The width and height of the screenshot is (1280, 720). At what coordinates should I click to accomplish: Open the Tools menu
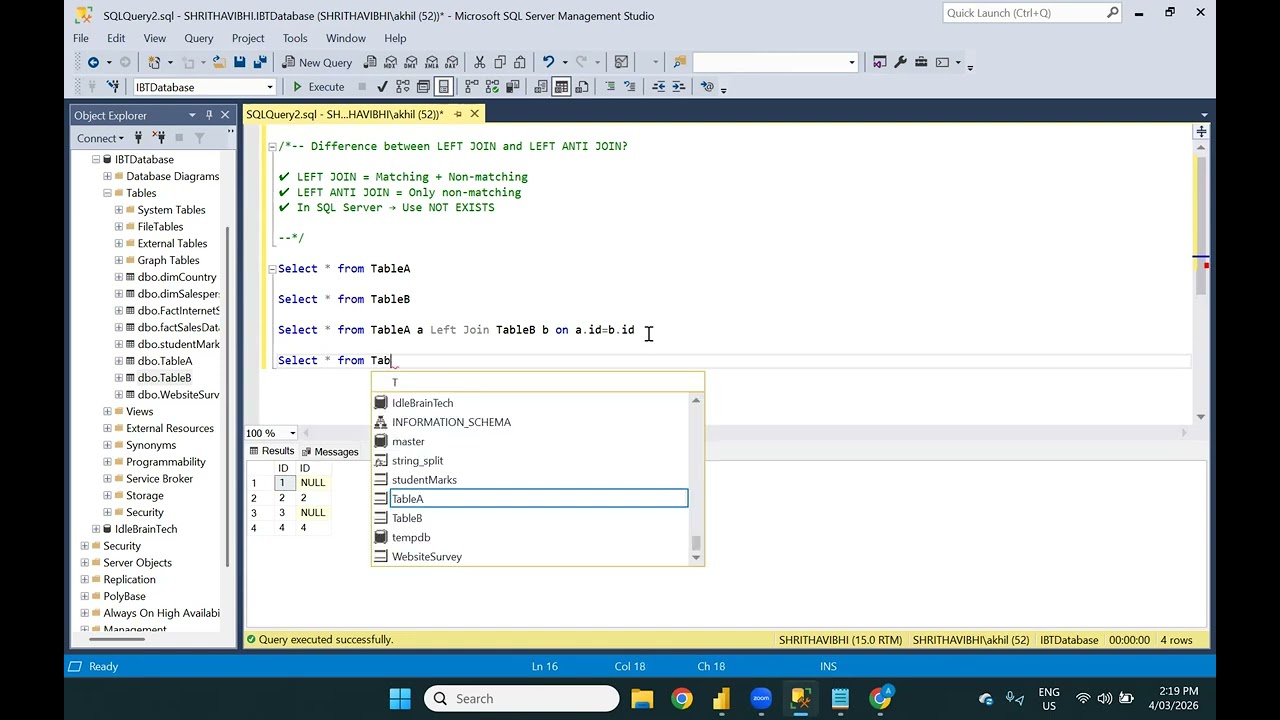pyautogui.click(x=295, y=38)
